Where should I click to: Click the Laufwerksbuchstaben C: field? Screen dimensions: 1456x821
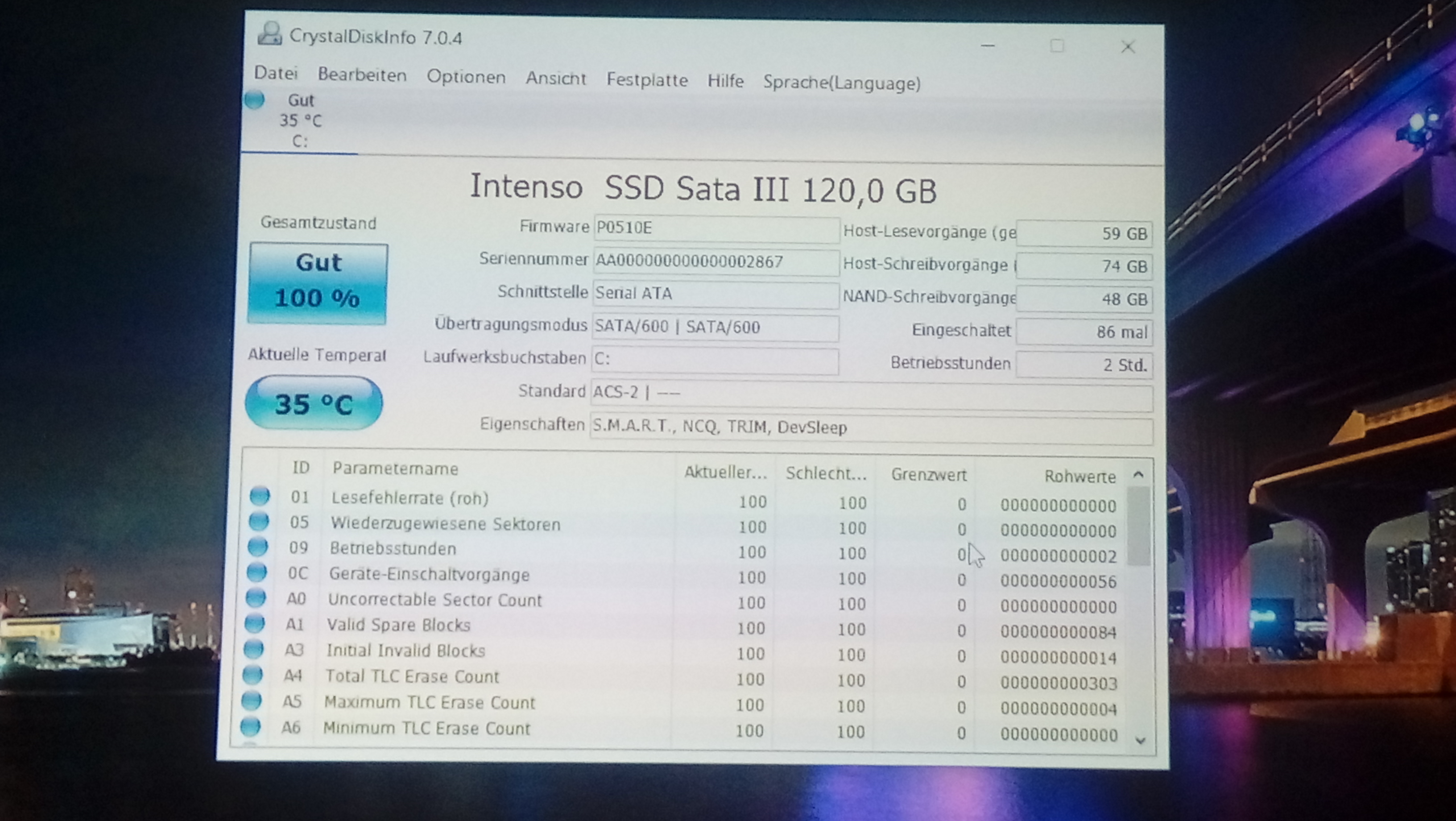pyautogui.click(x=715, y=361)
